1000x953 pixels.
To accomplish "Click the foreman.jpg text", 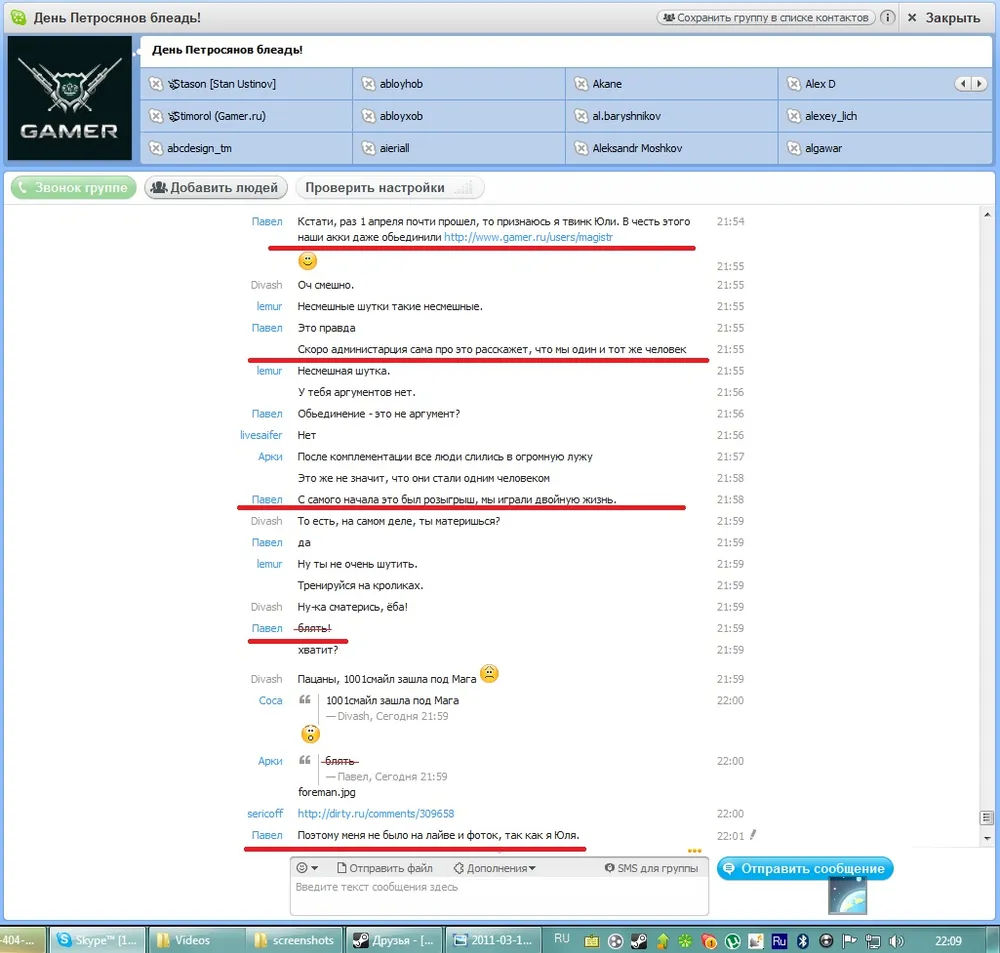I will click(x=327, y=792).
